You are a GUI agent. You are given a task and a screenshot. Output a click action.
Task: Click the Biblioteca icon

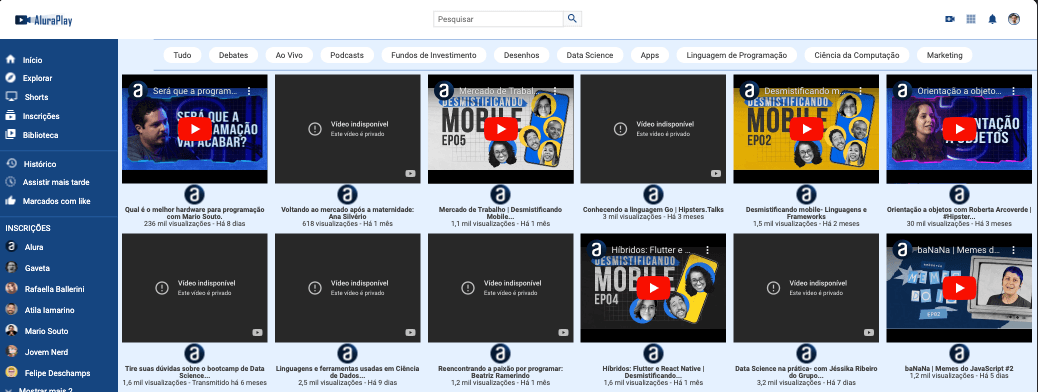11,135
